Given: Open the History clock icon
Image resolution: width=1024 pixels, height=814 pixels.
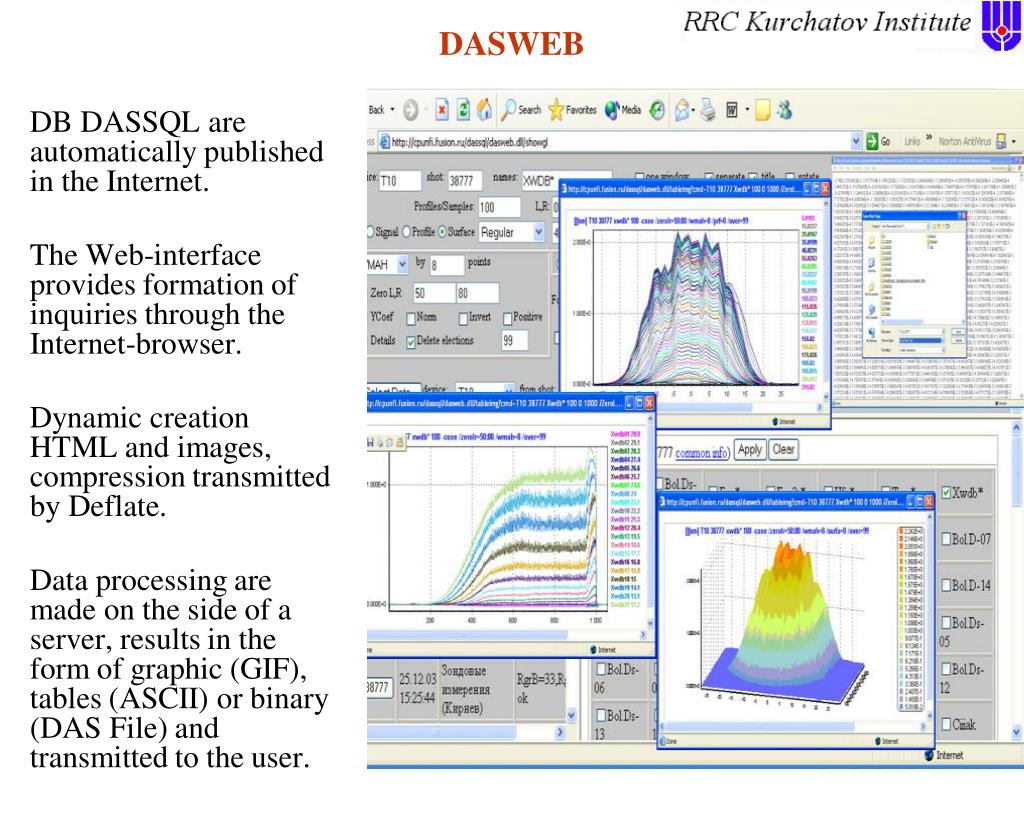Looking at the screenshot, I should pos(657,110).
